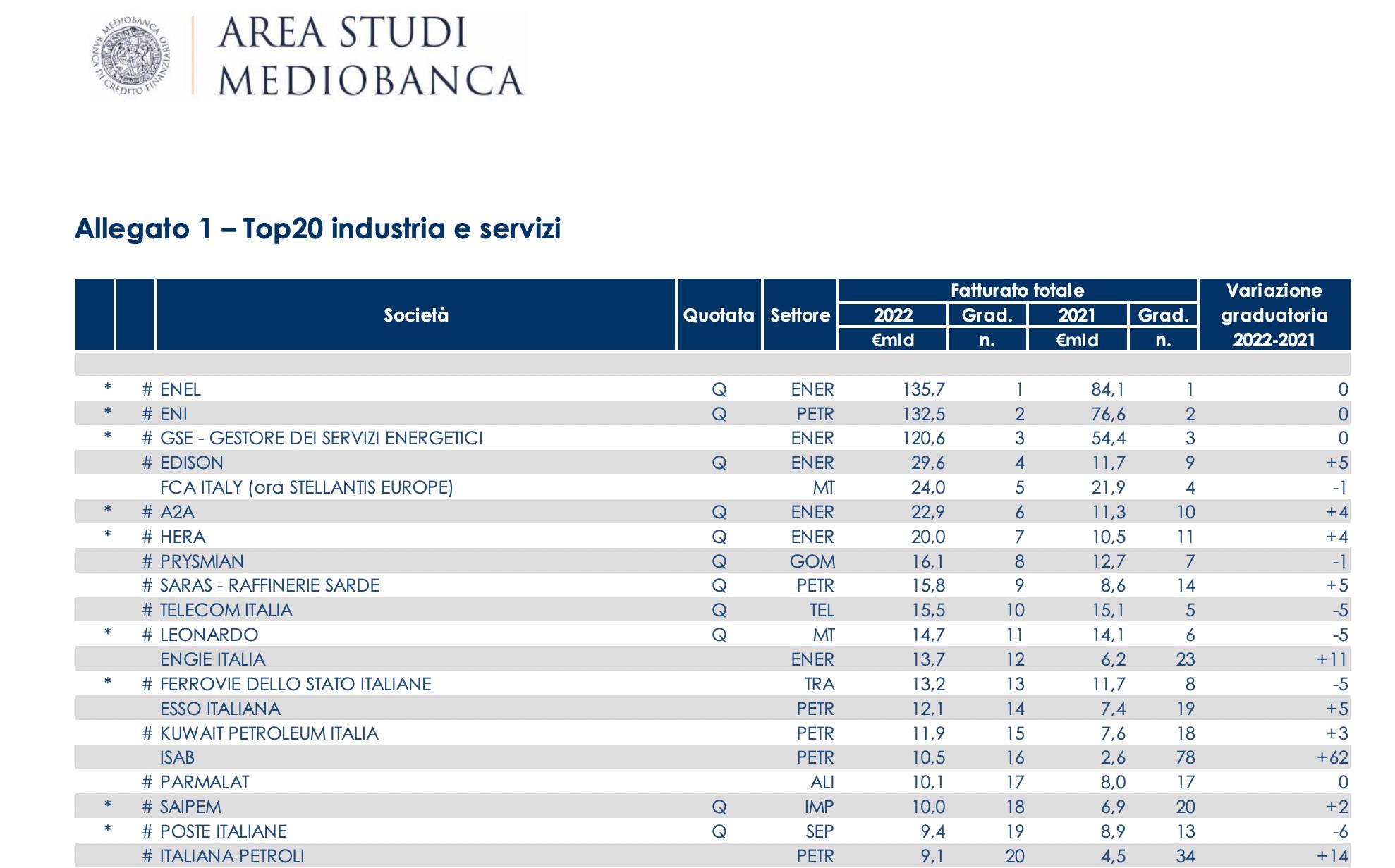
Task: Click the FCA ITALY (ora STELLANTIS EUROPE) entry
Action: (x=306, y=487)
